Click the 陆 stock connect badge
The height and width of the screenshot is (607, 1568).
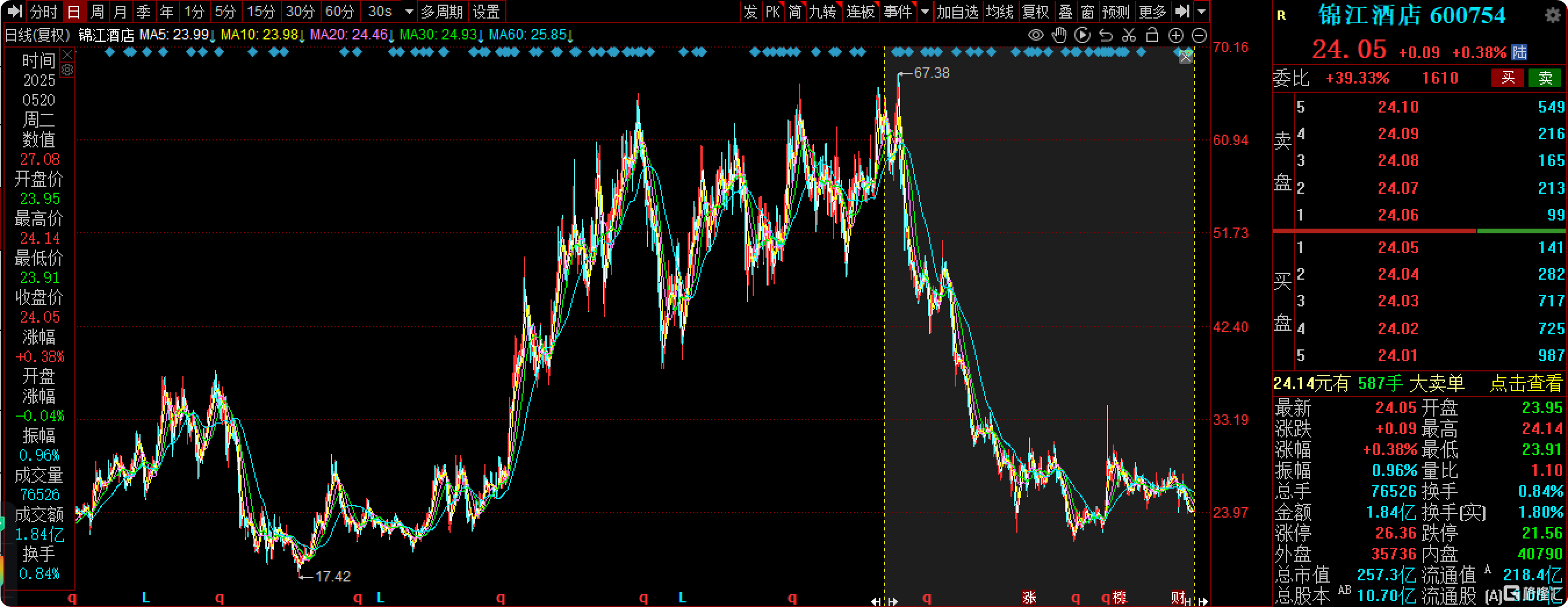tap(1519, 52)
